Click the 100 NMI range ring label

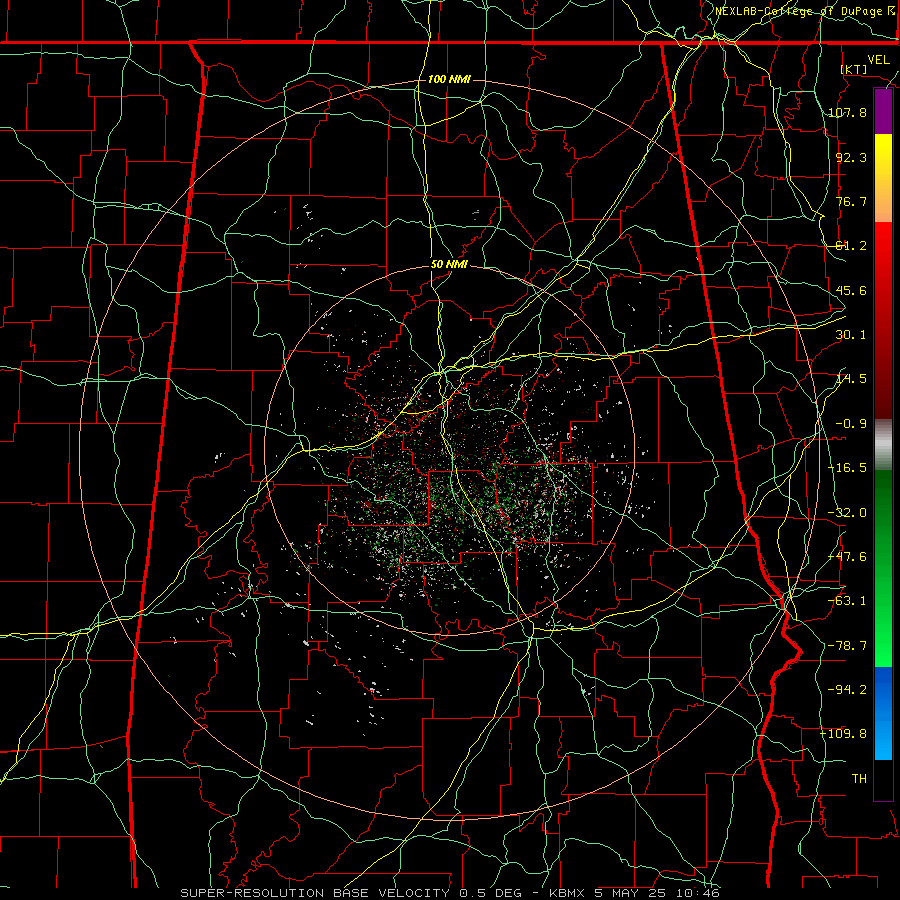tap(449, 79)
